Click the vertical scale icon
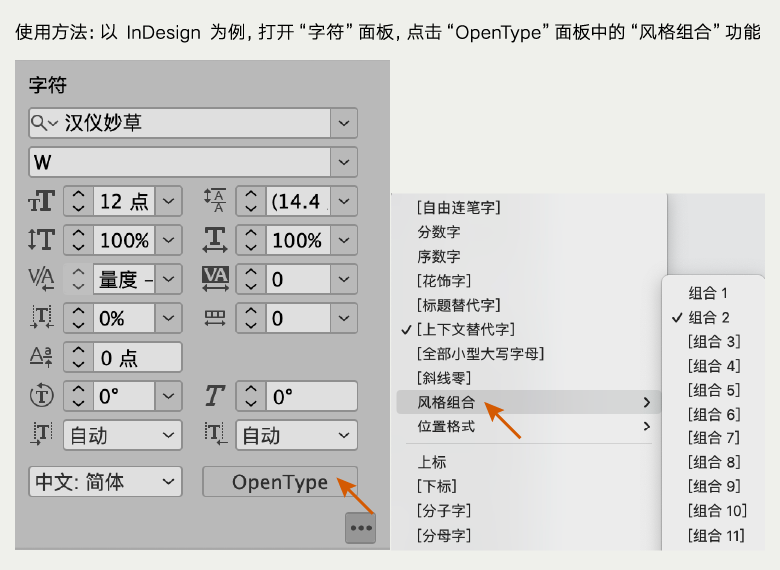Screen dimensions: 780x570 coord(42,240)
